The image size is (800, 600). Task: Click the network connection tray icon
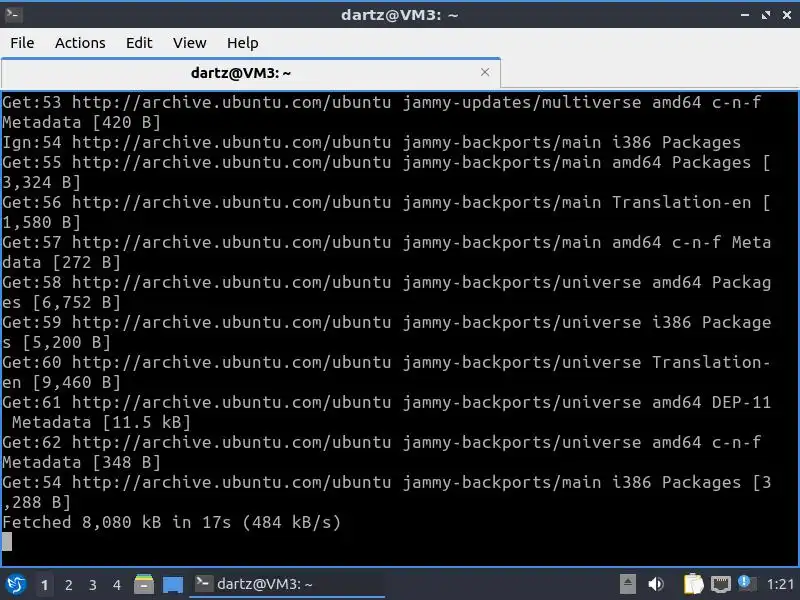coord(720,584)
